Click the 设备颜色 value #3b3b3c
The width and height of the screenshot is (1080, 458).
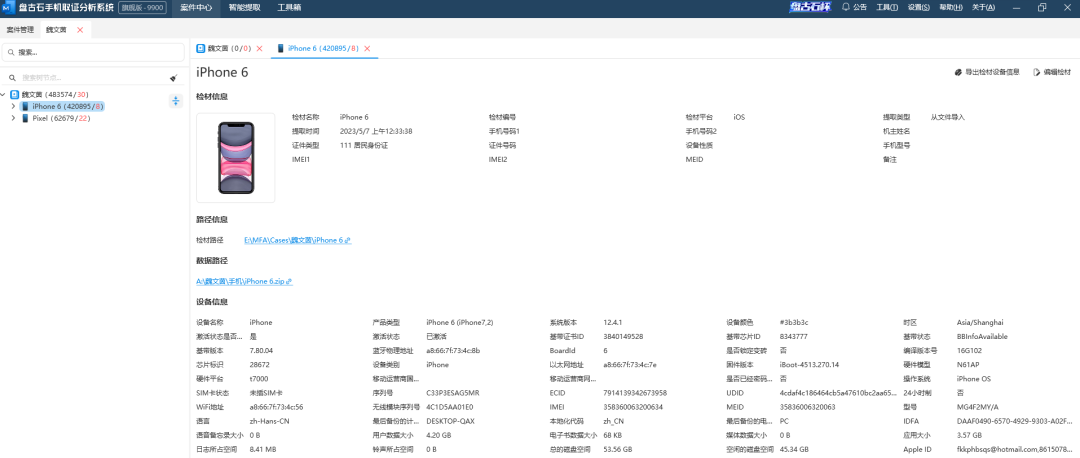point(795,322)
